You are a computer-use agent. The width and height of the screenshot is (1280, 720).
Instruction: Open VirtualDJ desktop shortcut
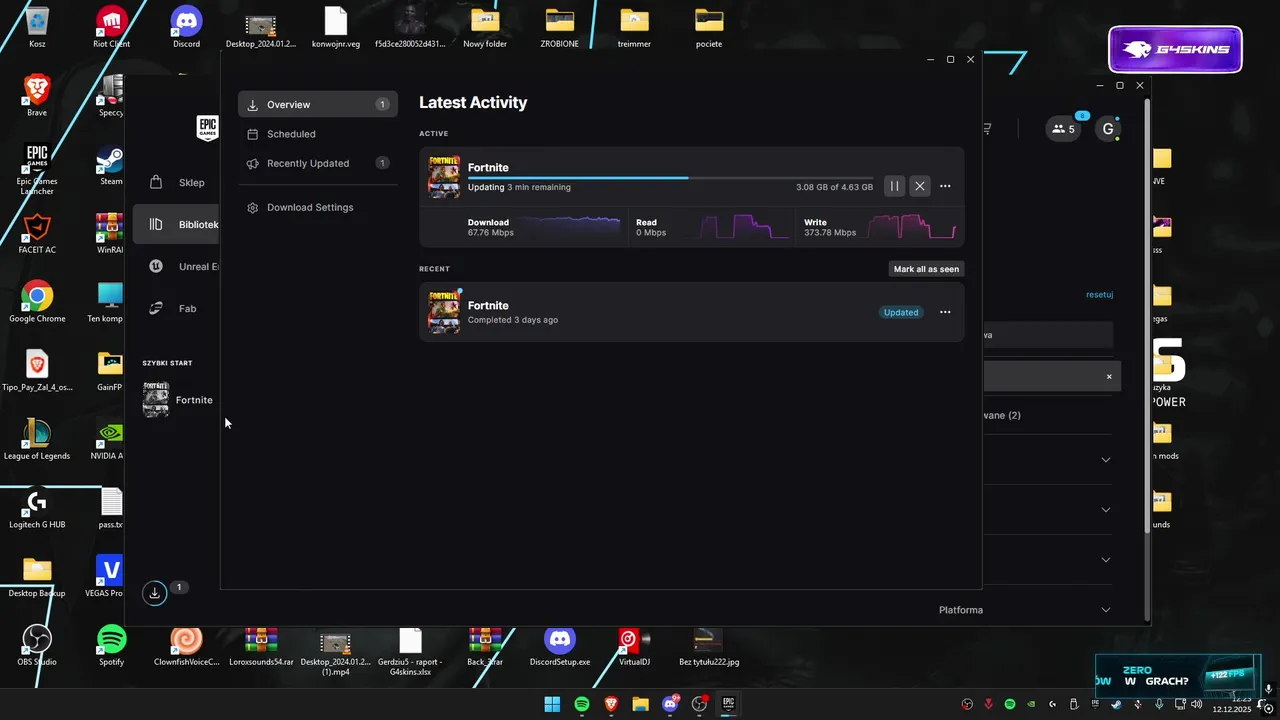pyautogui.click(x=634, y=645)
